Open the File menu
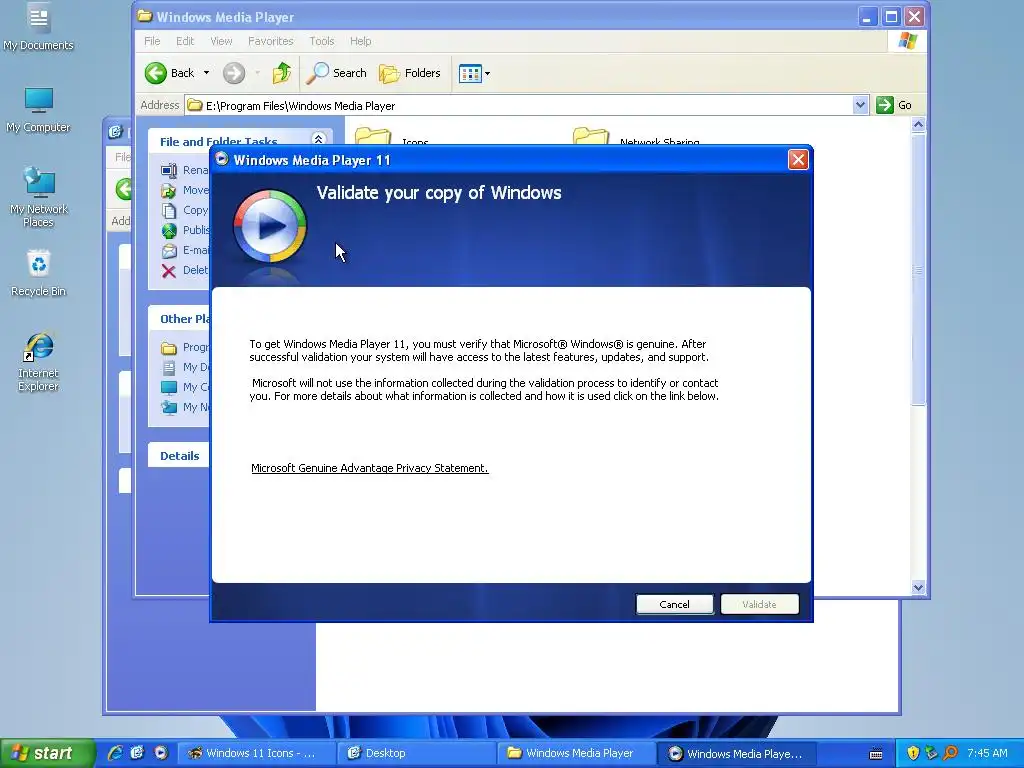Viewport: 1024px width, 768px height. coord(152,41)
